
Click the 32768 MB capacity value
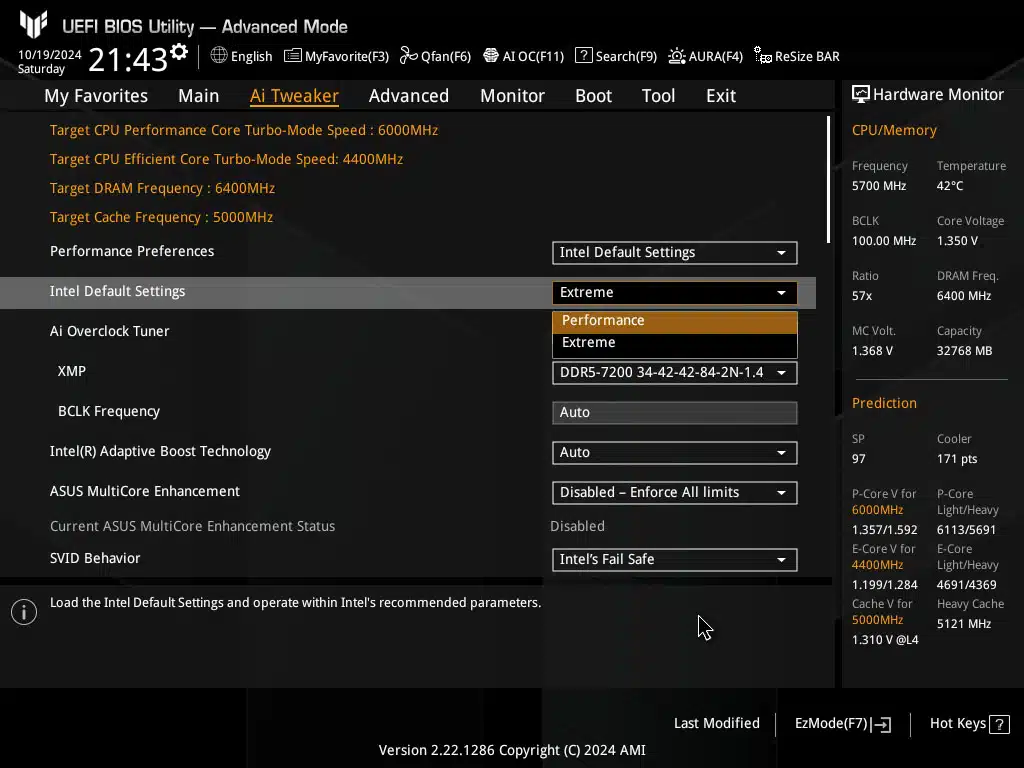tap(965, 351)
